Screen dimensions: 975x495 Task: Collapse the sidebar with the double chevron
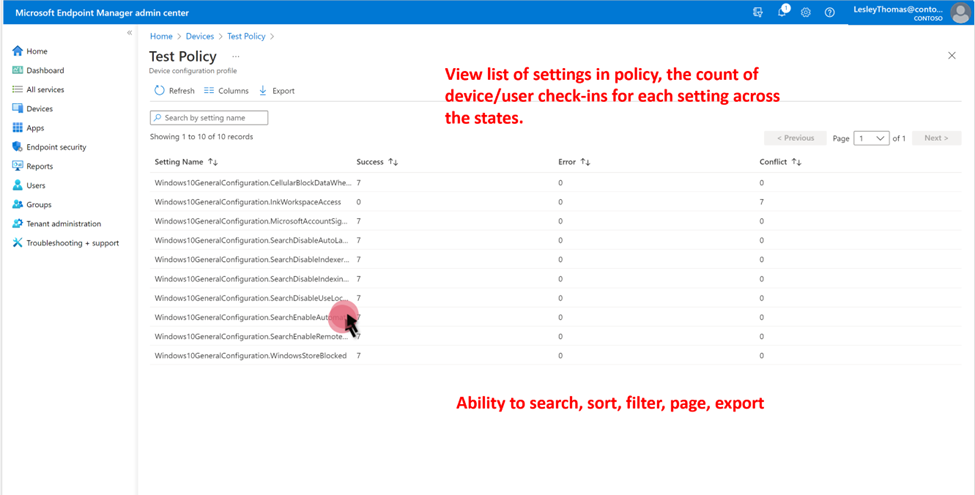[x=129, y=32]
